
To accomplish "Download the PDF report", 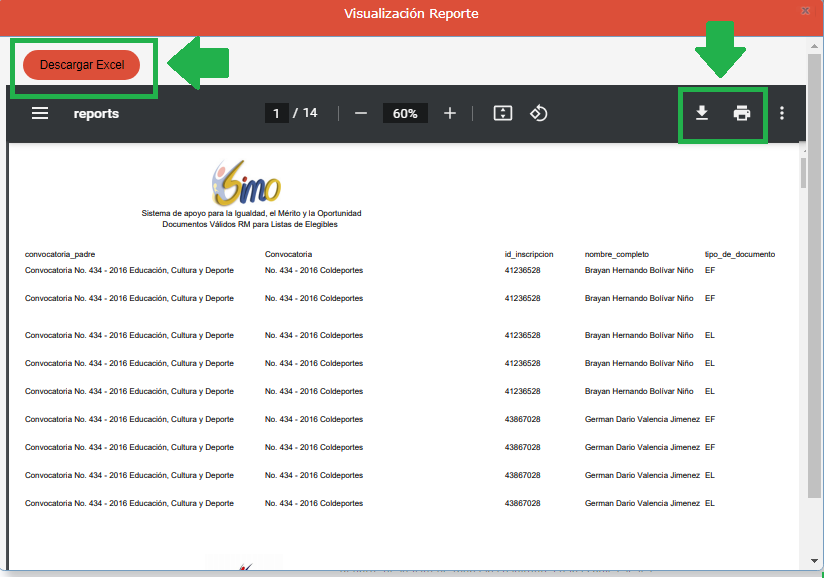I will 702,113.
